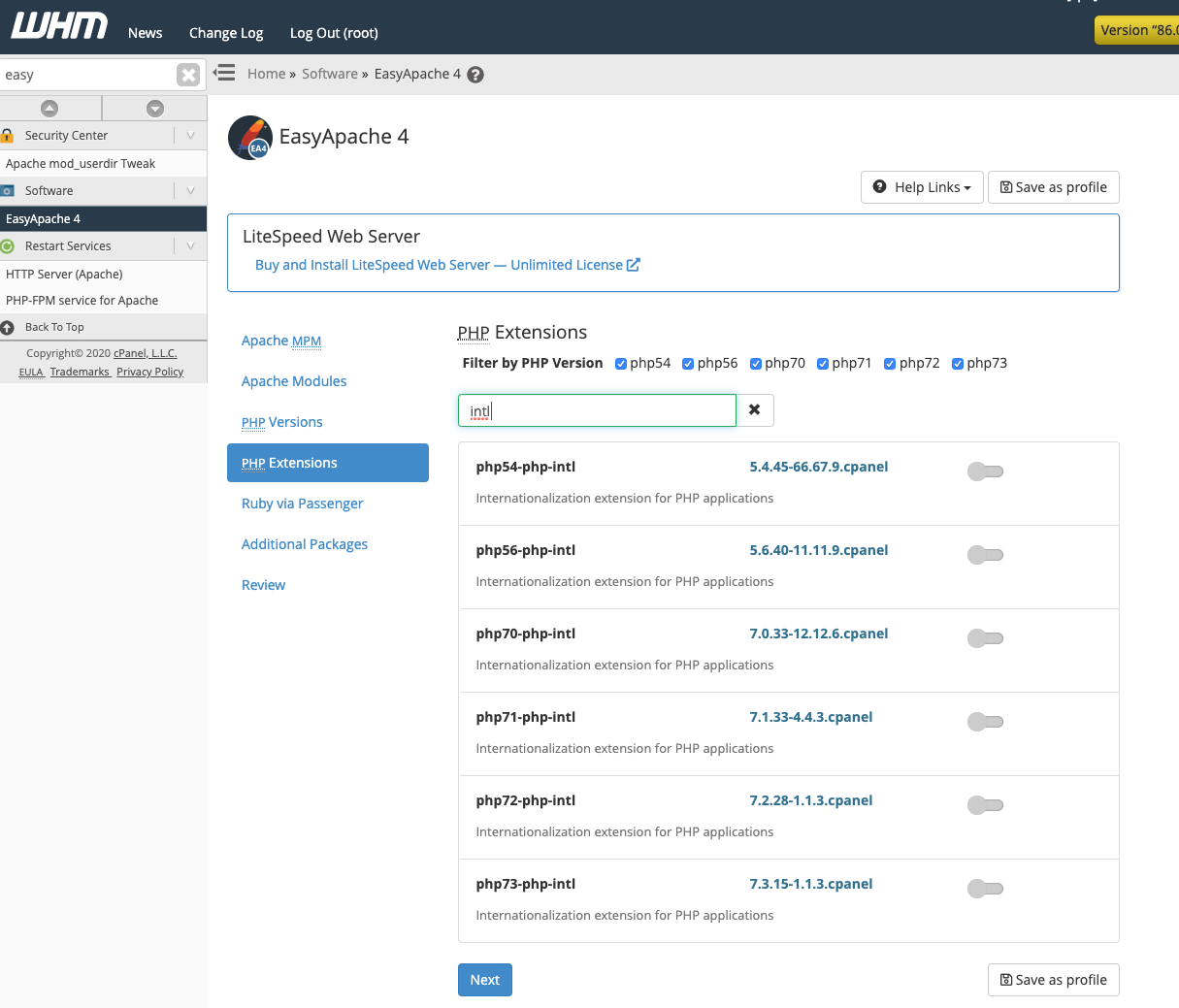
Task: Click the EasyApache 4 feather logo
Action: (250, 138)
